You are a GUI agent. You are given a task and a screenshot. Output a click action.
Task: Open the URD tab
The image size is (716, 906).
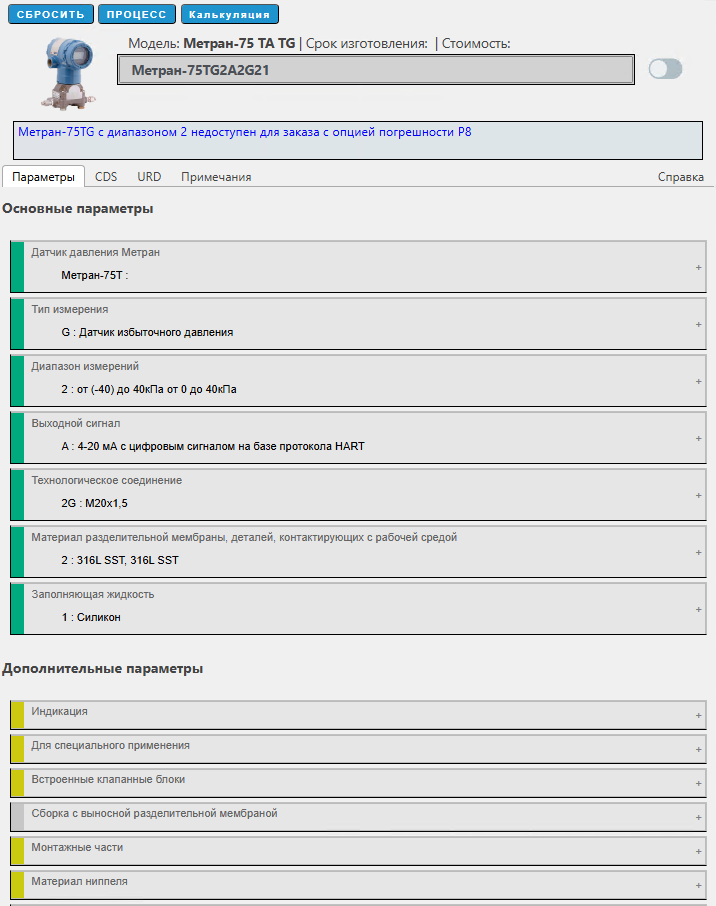(149, 177)
